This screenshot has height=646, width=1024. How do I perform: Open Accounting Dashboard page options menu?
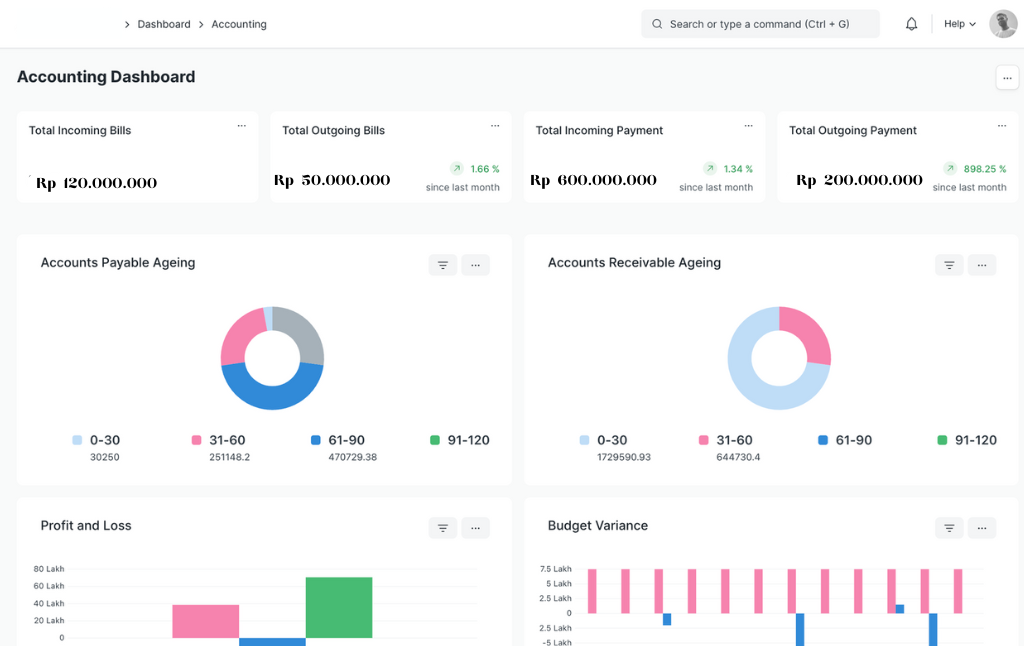pyautogui.click(x=1007, y=78)
